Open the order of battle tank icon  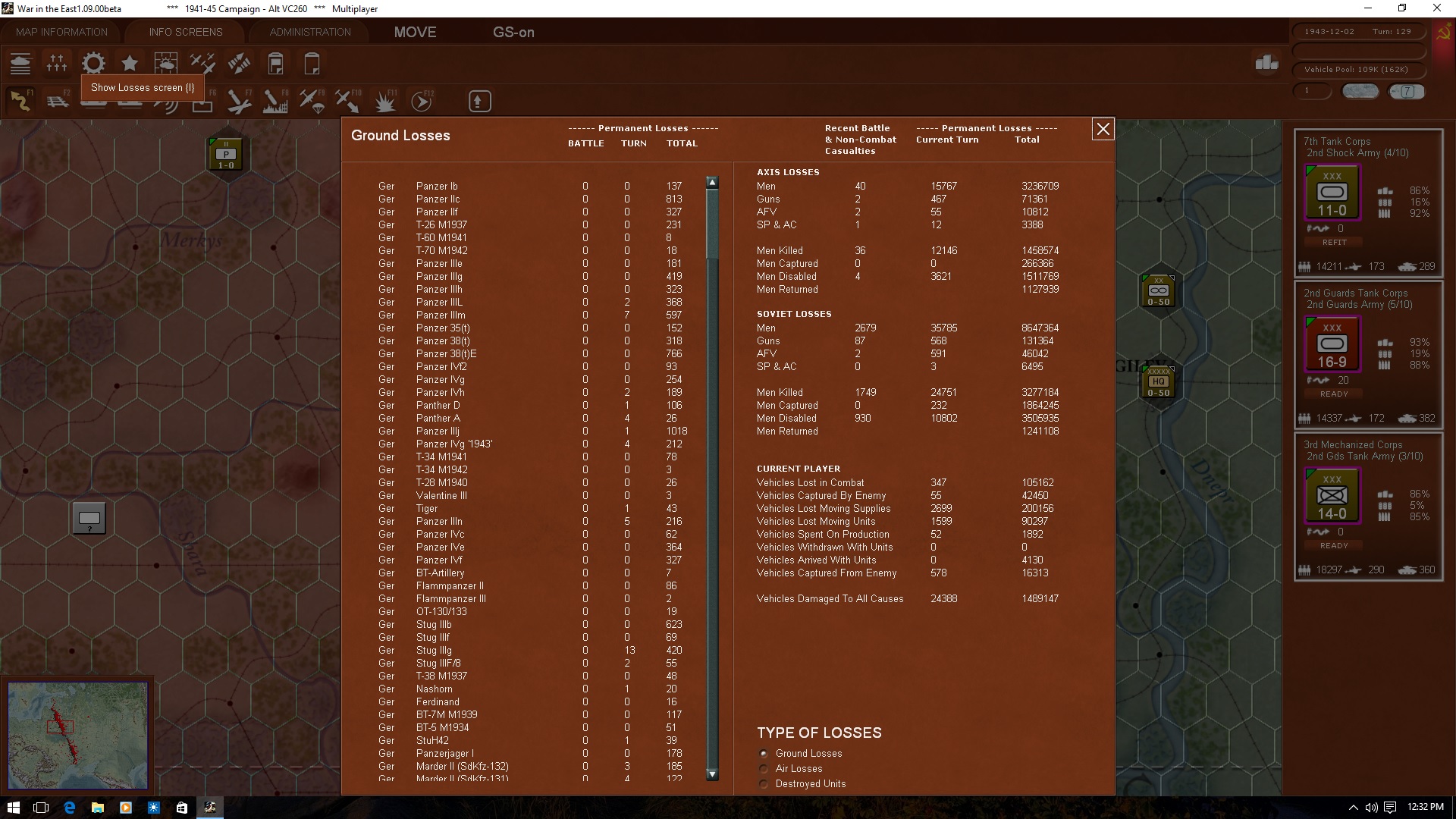click(x=20, y=64)
